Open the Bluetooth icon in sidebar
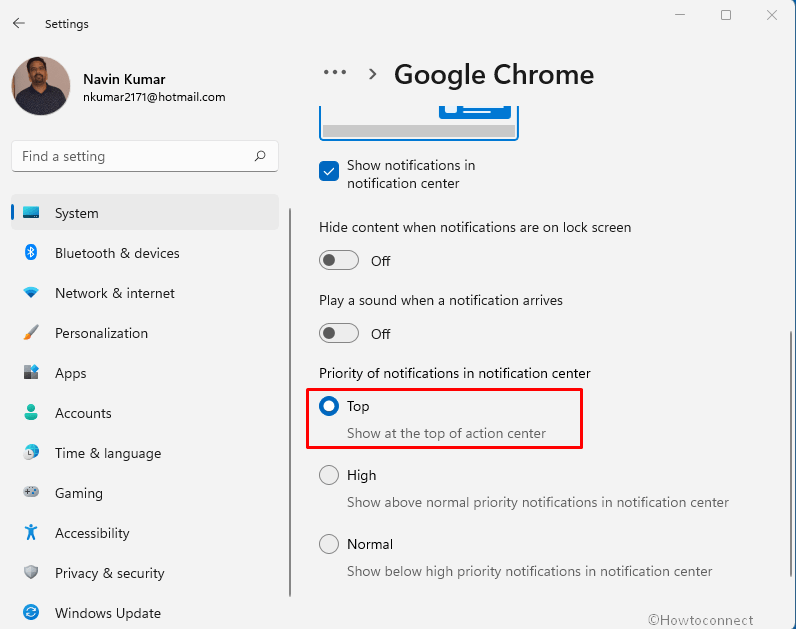 pyautogui.click(x=31, y=252)
